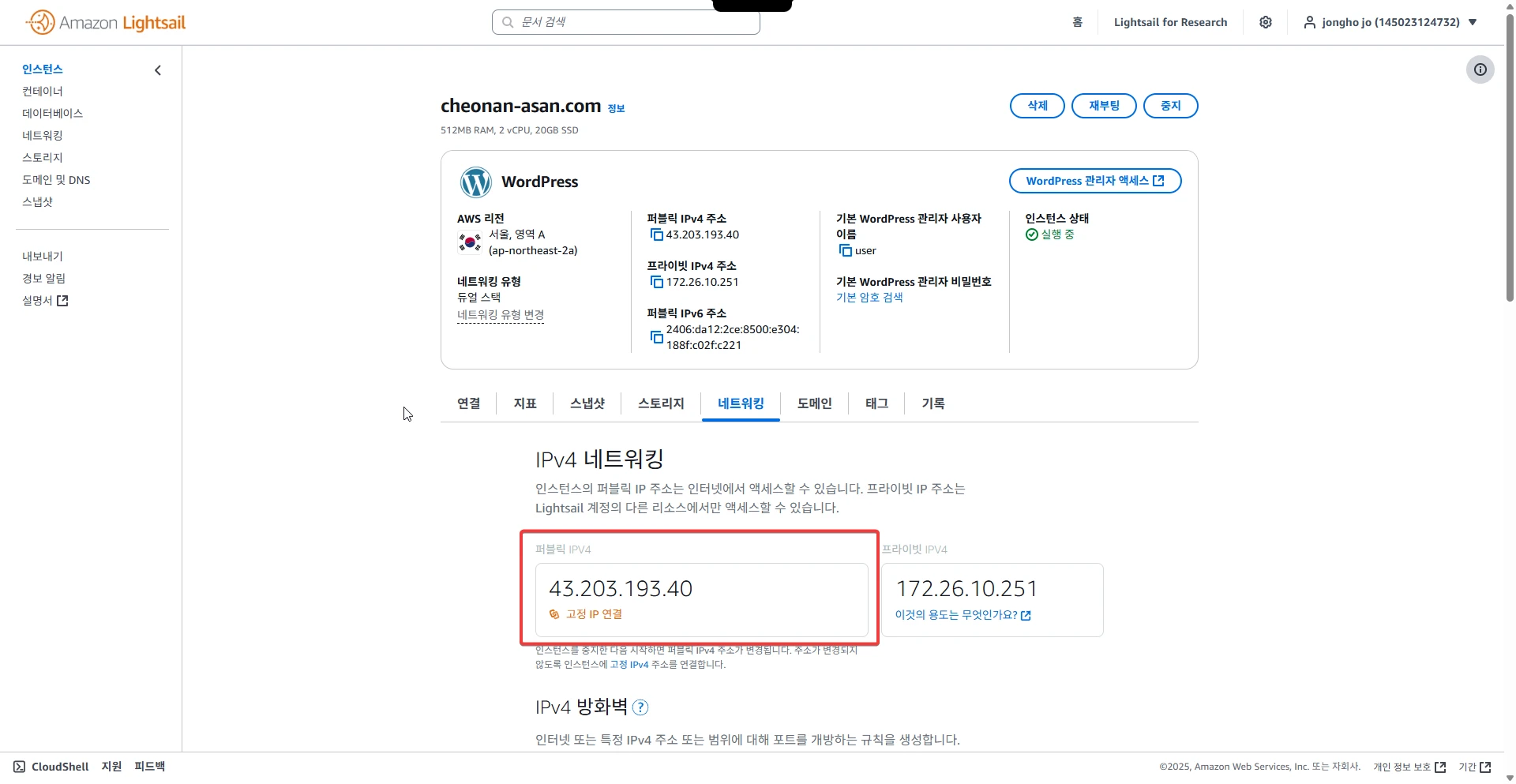Select 스냅샷 in the sidebar
The width and height of the screenshot is (1516, 784).
(37, 202)
